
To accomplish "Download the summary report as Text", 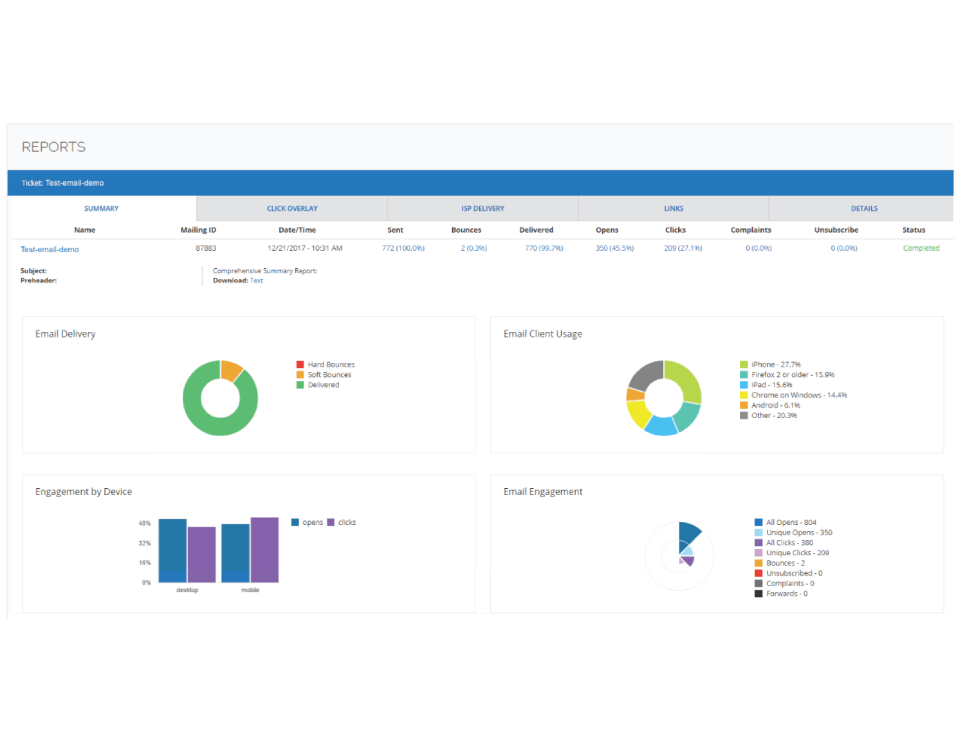I will coord(257,280).
